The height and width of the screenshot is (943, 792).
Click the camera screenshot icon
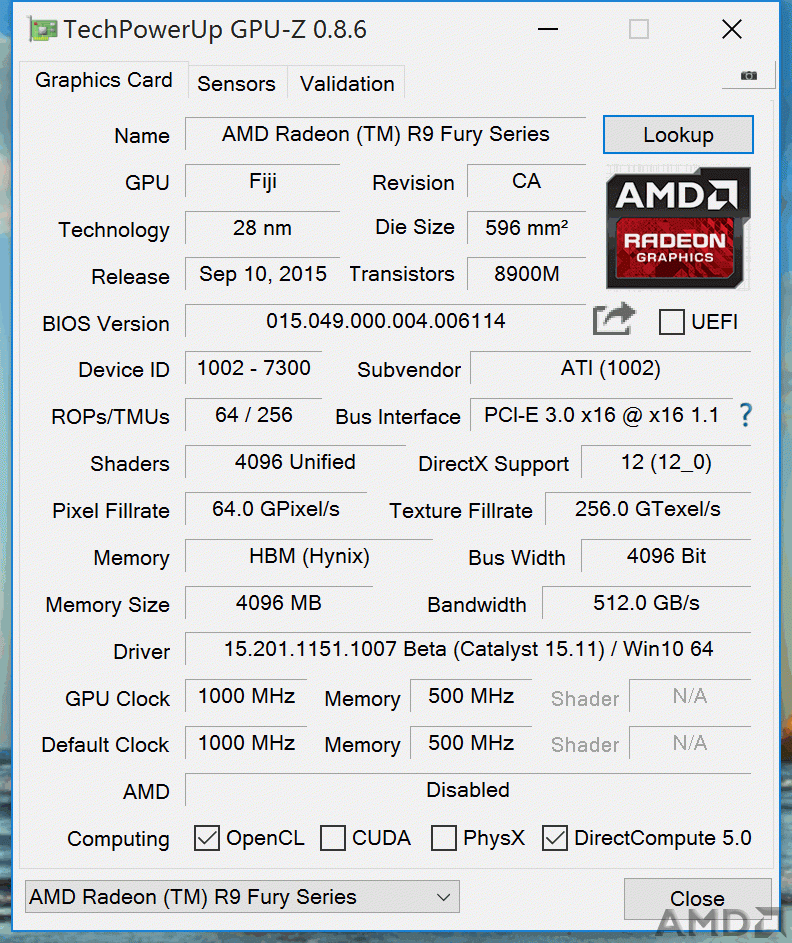click(x=748, y=75)
